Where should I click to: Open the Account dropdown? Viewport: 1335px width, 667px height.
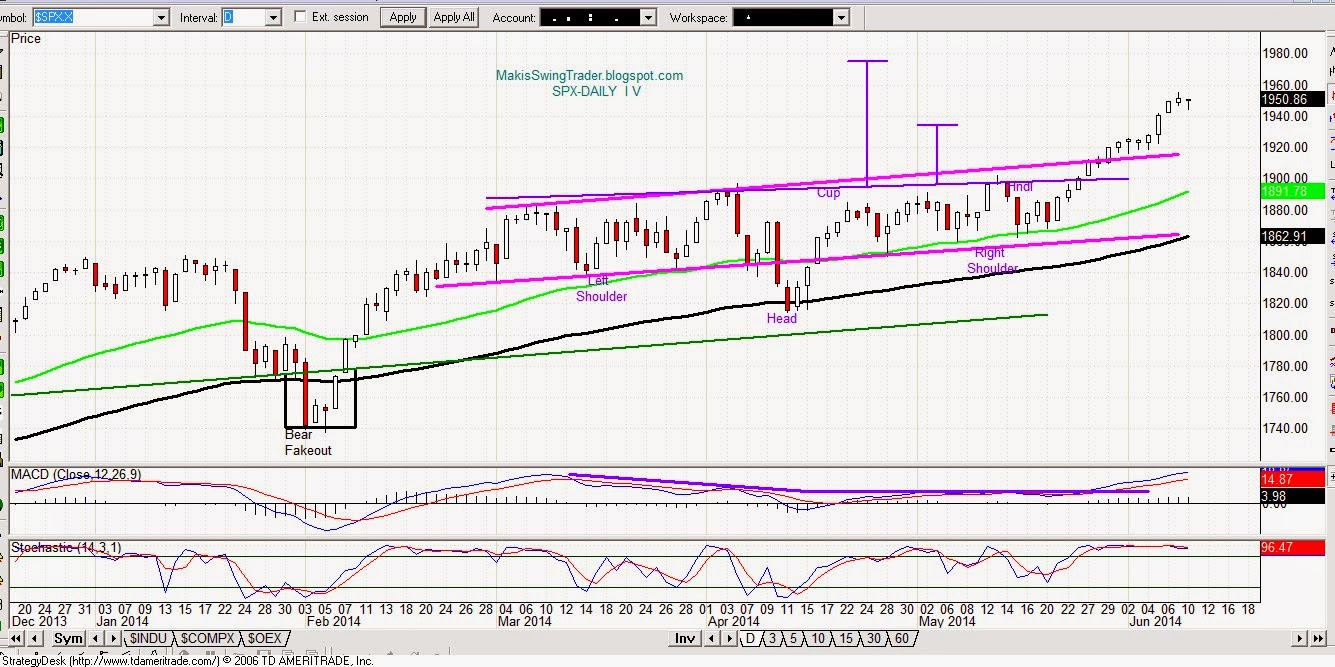647,17
